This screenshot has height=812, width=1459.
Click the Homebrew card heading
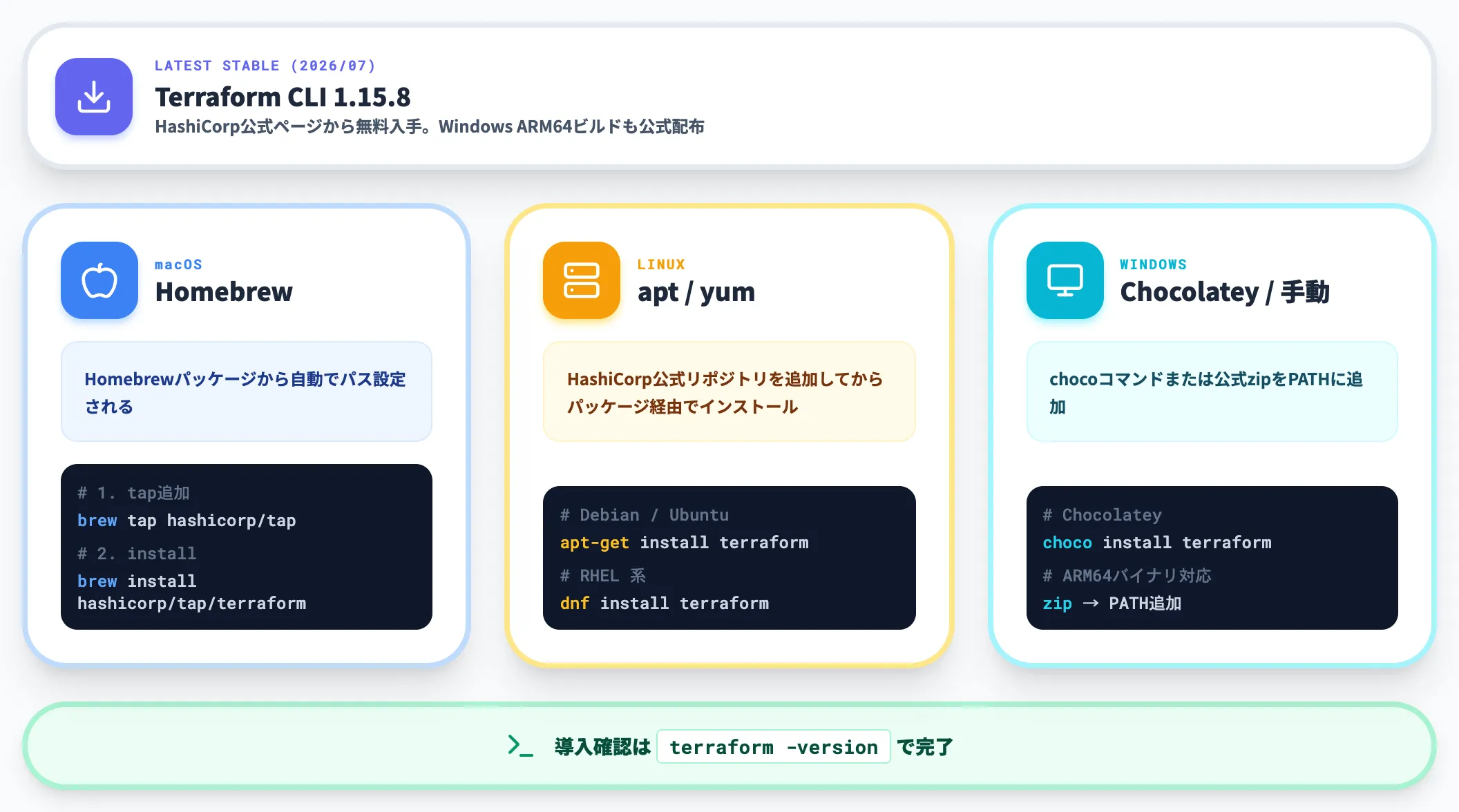pos(224,292)
